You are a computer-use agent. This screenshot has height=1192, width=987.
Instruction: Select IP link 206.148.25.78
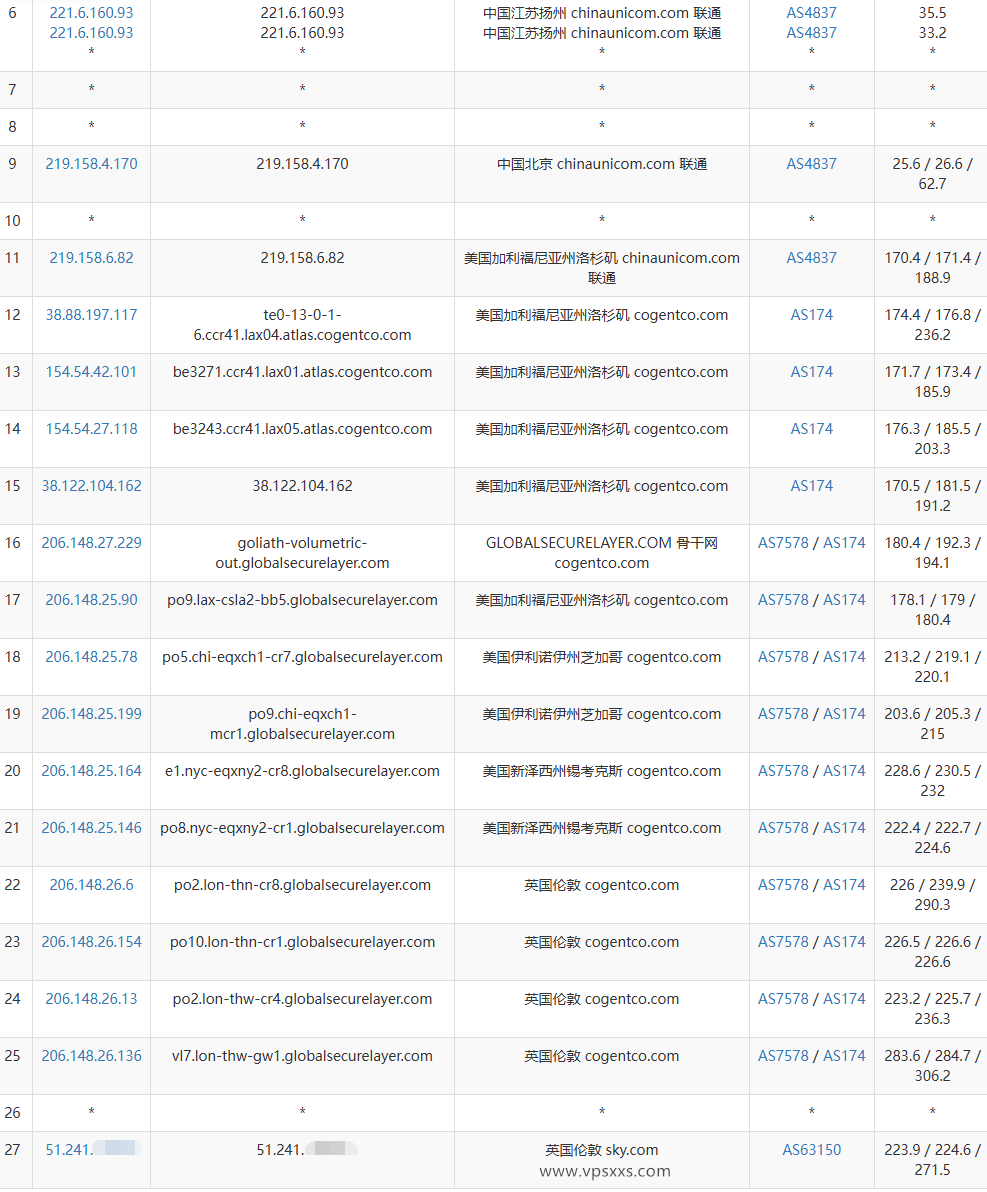pyautogui.click(x=91, y=657)
